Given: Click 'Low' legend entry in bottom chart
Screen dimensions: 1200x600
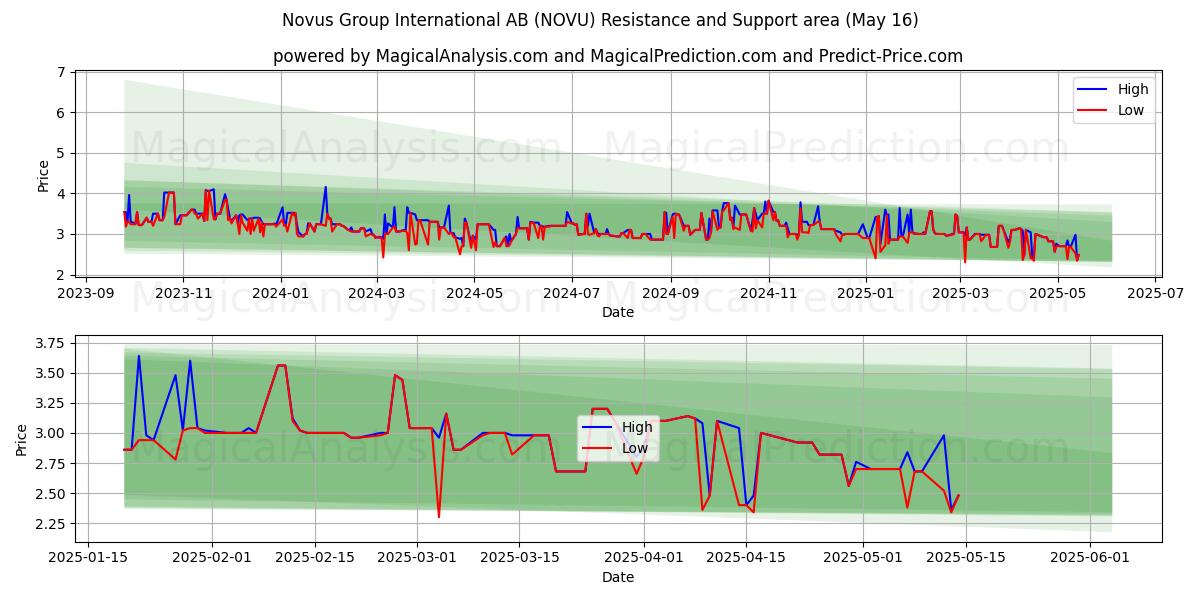Looking at the screenshot, I should pyautogui.click(x=635, y=448).
